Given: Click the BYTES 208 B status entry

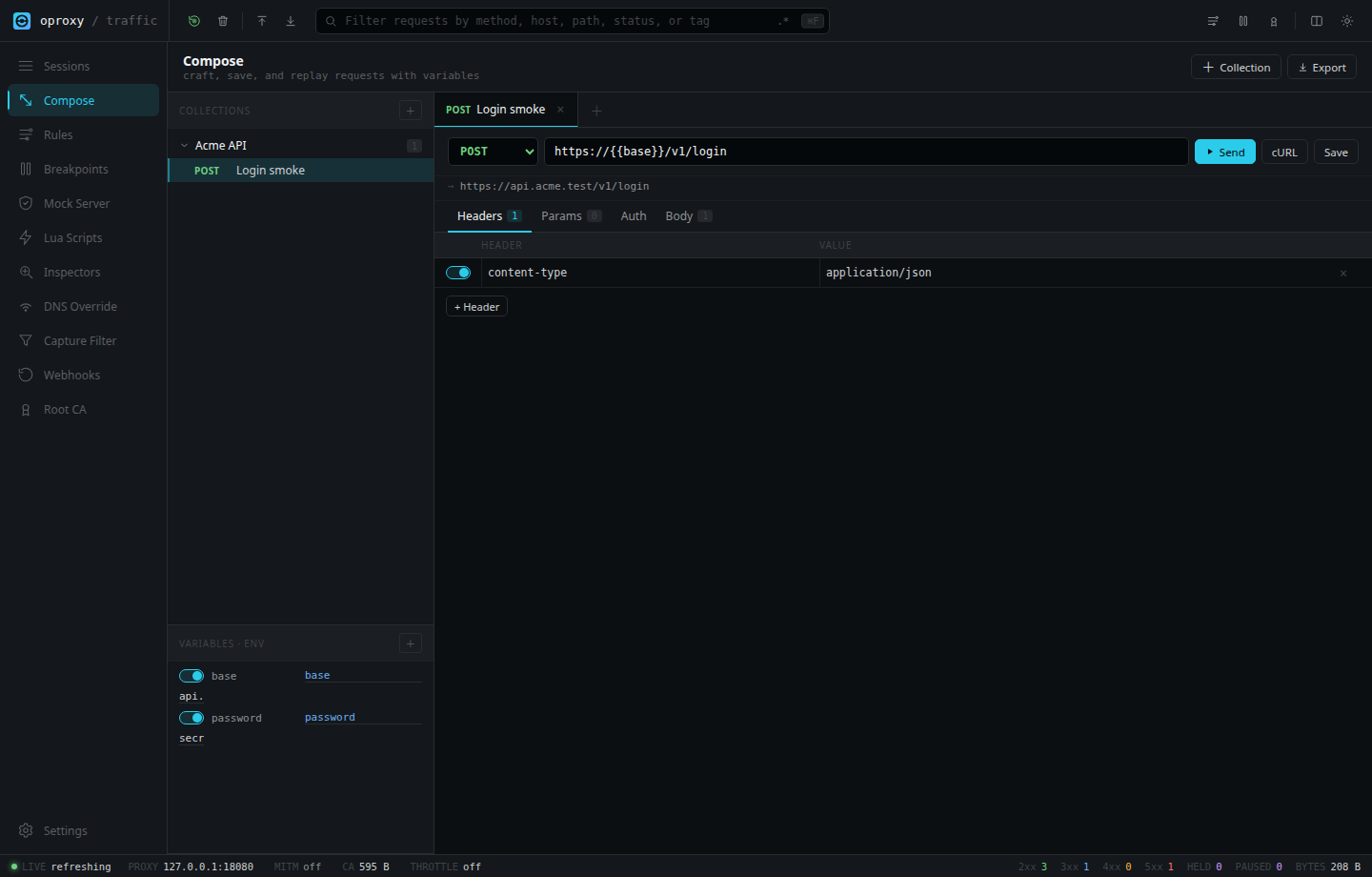Looking at the screenshot, I should (1328, 867).
